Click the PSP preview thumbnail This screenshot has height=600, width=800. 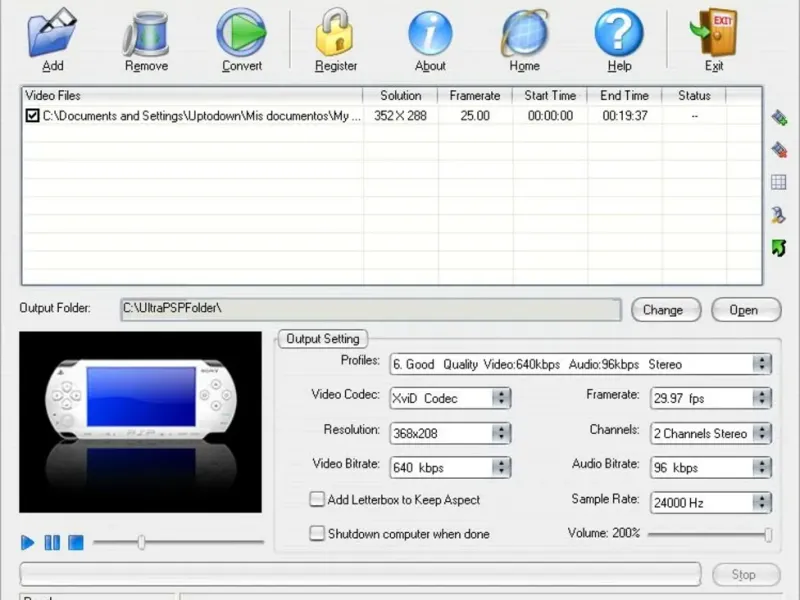click(140, 422)
